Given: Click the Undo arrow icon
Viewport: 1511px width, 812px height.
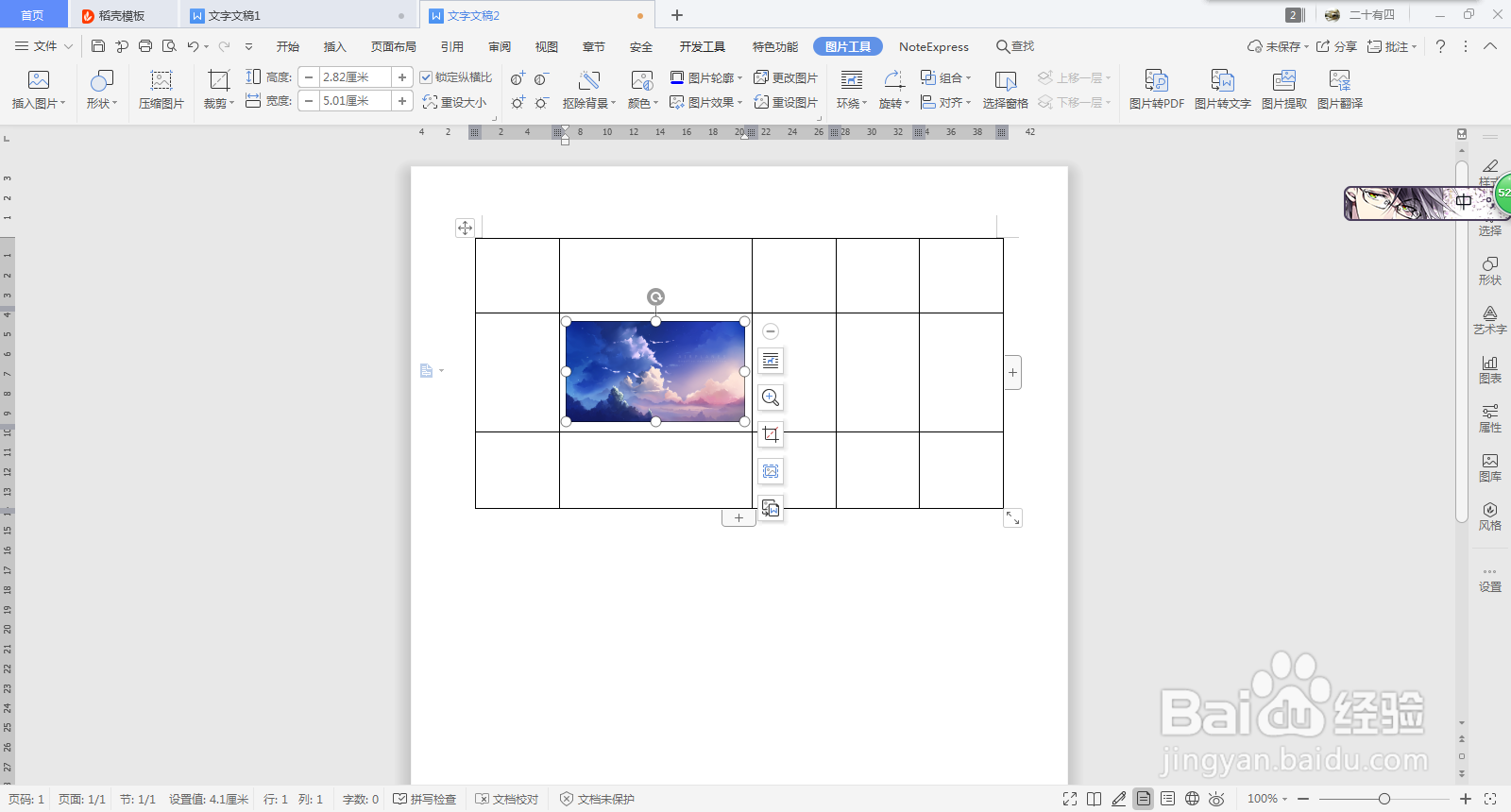Looking at the screenshot, I should tap(193, 46).
